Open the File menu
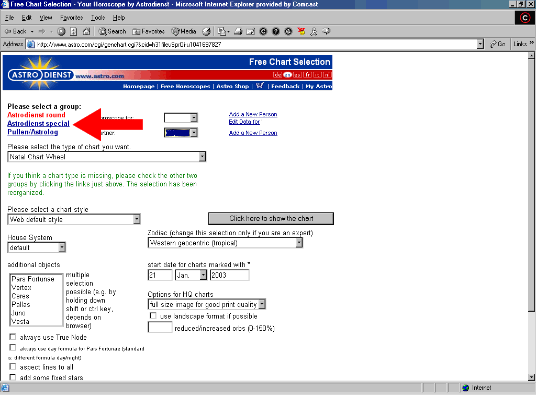Screen dimensions: 536x395 (x=9, y=17)
